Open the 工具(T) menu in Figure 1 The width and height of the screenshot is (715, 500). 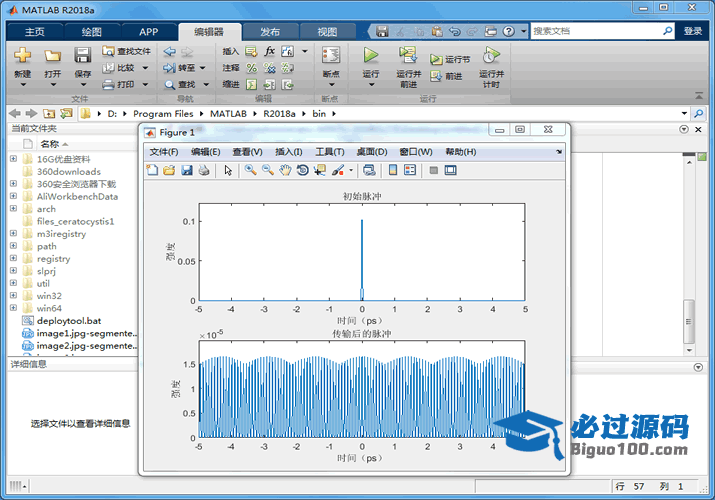click(x=329, y=152)
